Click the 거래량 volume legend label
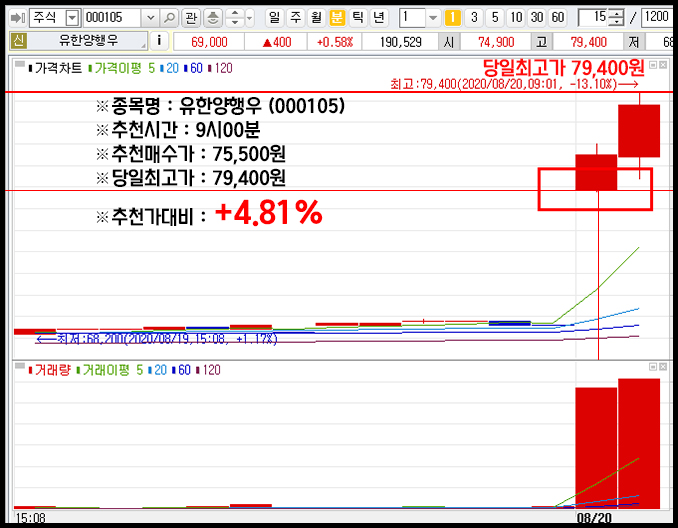Viewport: 678px width, 528px height. [49, 370]
